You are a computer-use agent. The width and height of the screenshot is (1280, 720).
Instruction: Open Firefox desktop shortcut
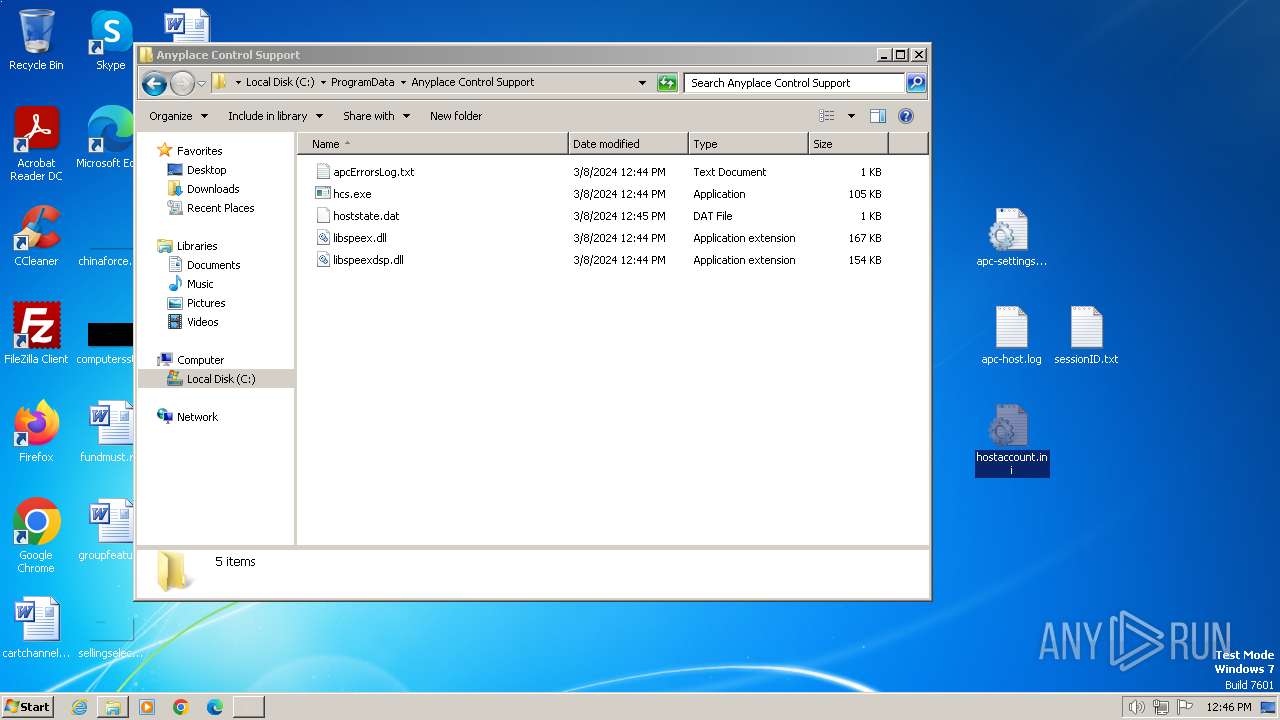(x=36, y=432)
